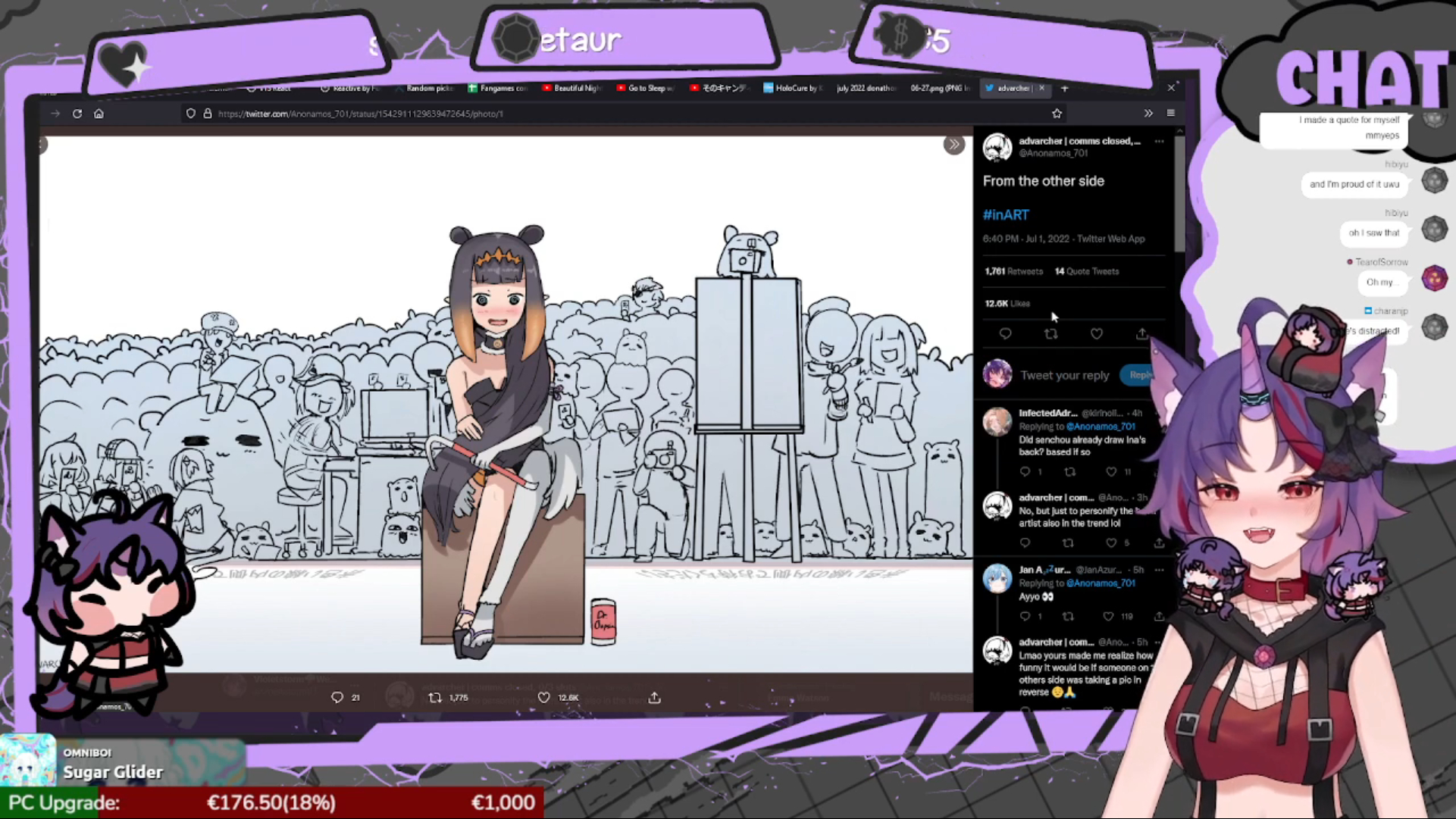
Task: Retweet from the image bar showing 1,775
Action: point(435,698)
